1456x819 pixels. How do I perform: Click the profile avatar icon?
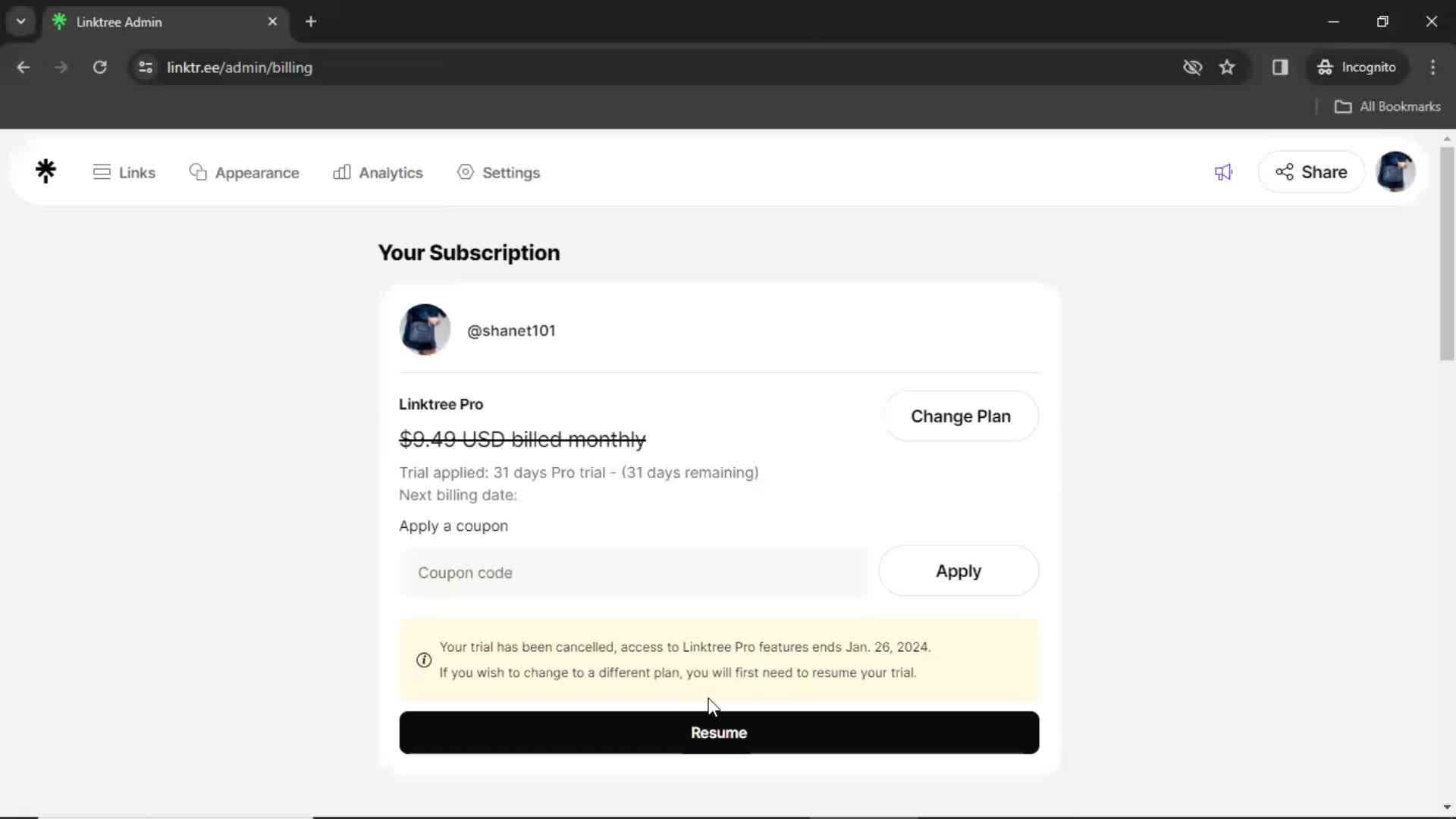click(1397, 172)
